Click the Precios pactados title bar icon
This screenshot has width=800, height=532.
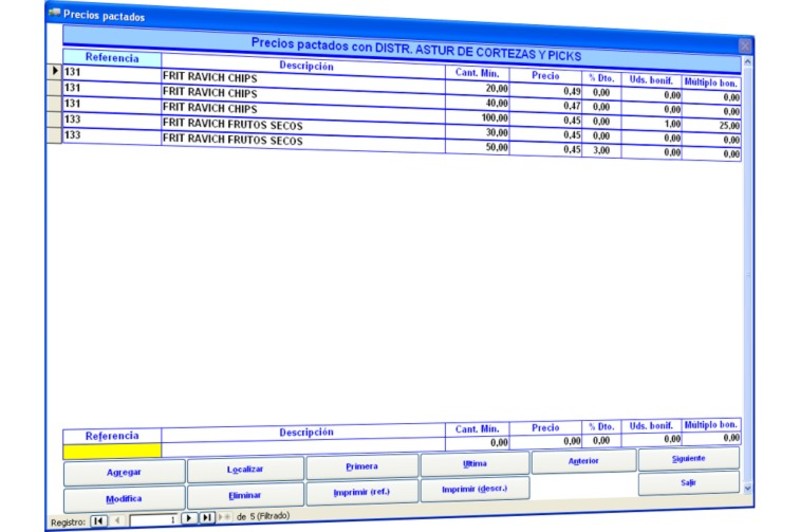(x=54, y=14)
